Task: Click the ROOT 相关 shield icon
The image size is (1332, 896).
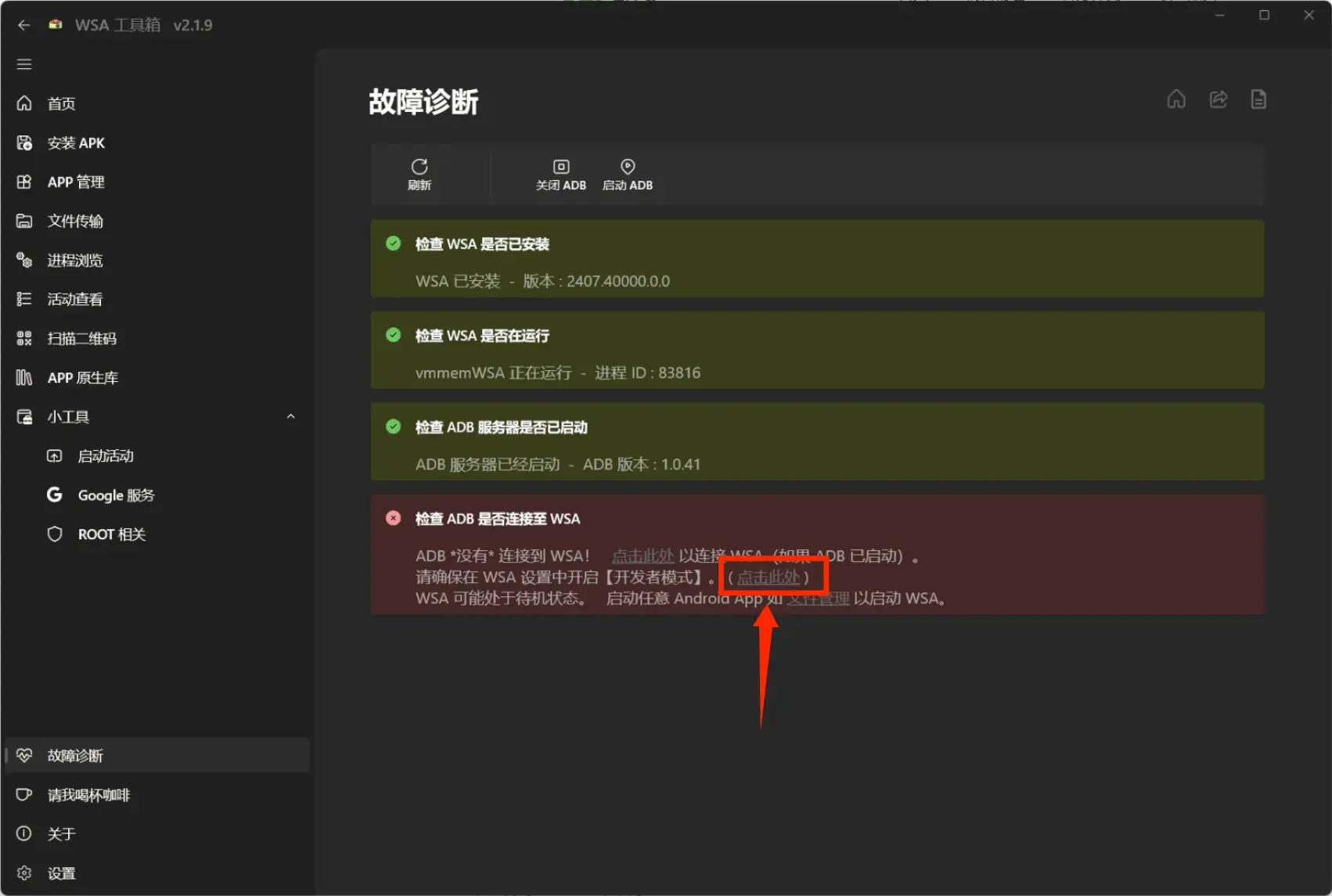Action: 54,534
